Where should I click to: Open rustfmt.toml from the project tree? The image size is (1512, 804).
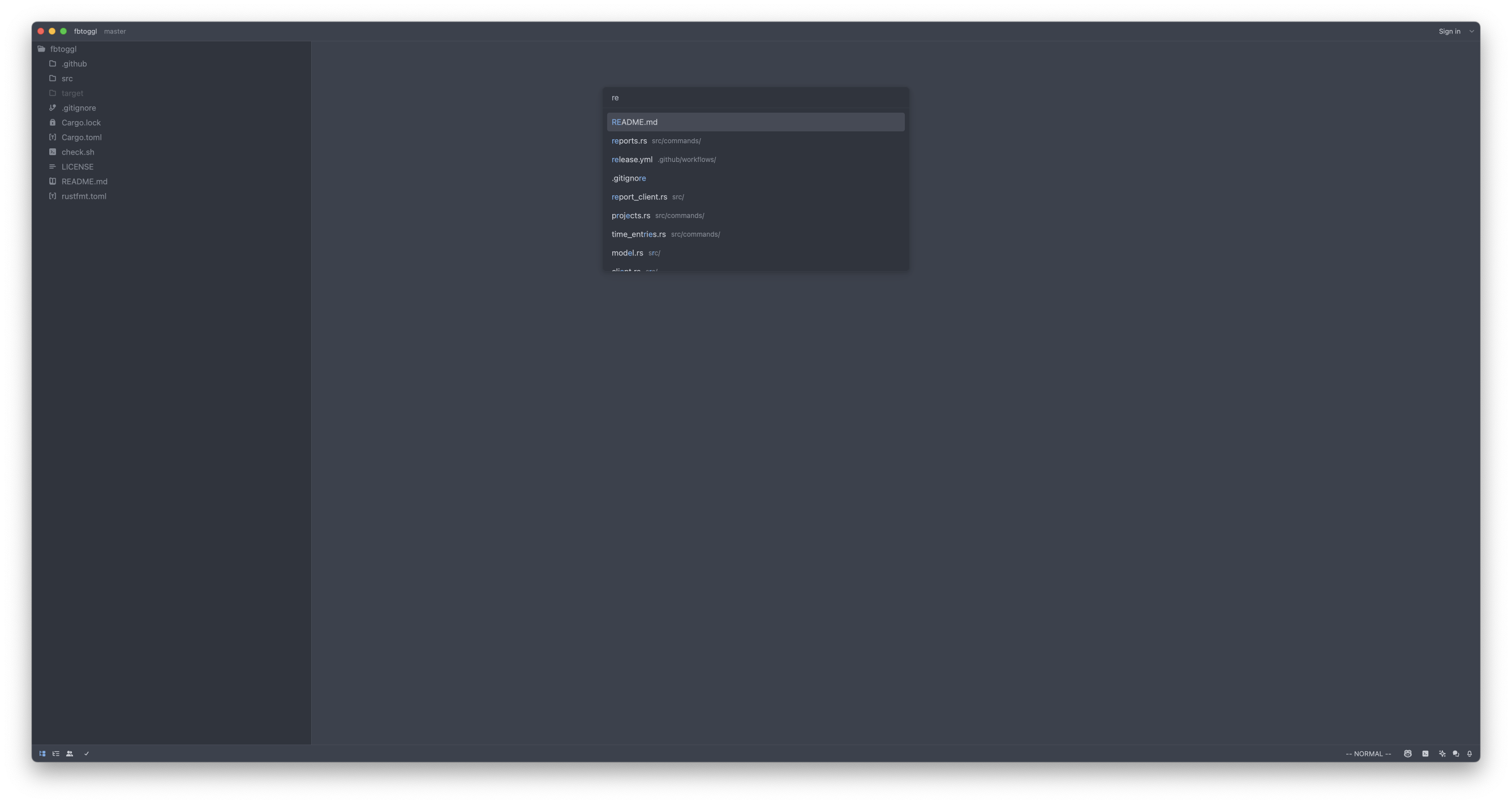pos(171,195)
